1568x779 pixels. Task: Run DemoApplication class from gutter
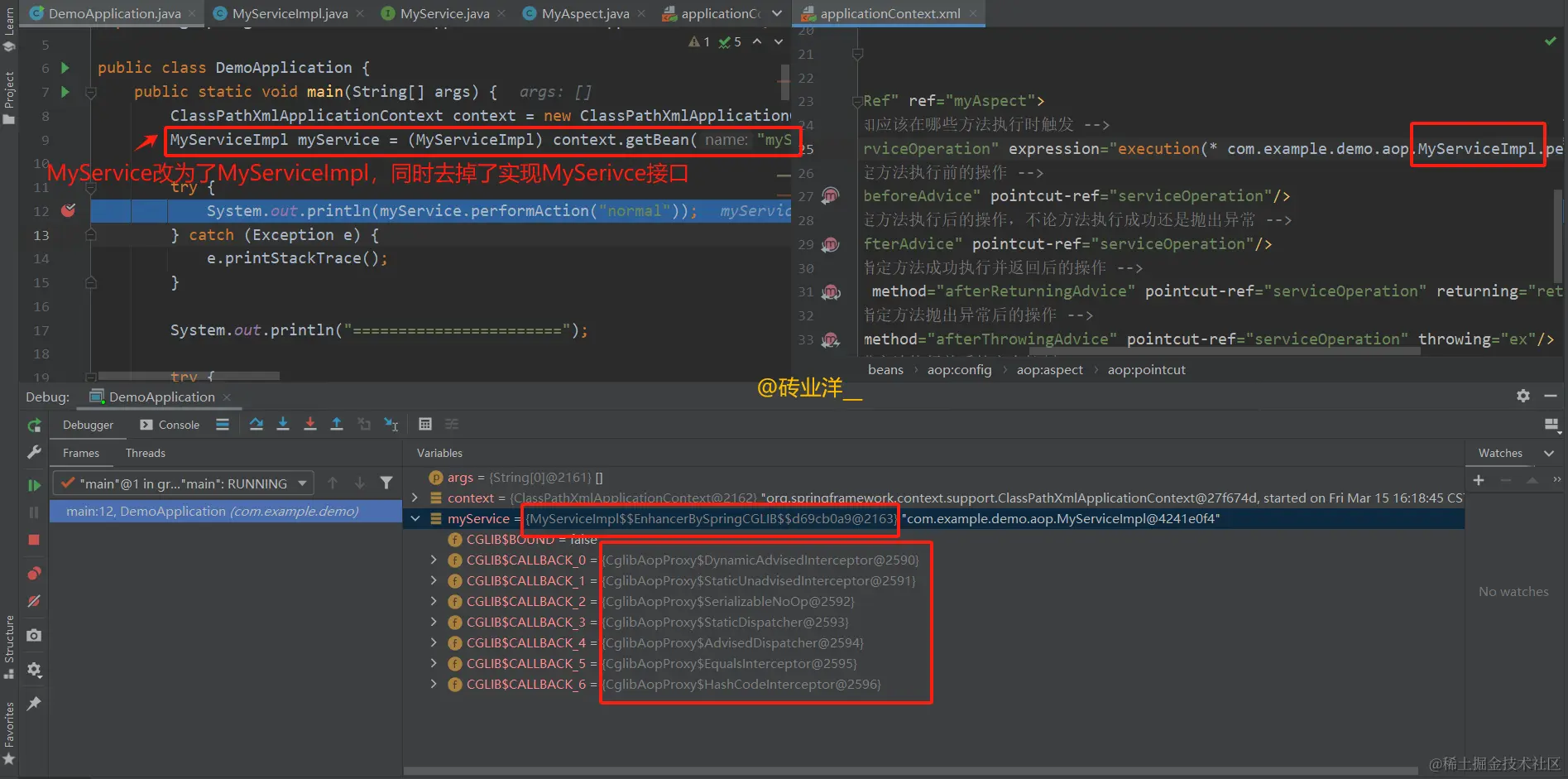click(65, 68)
